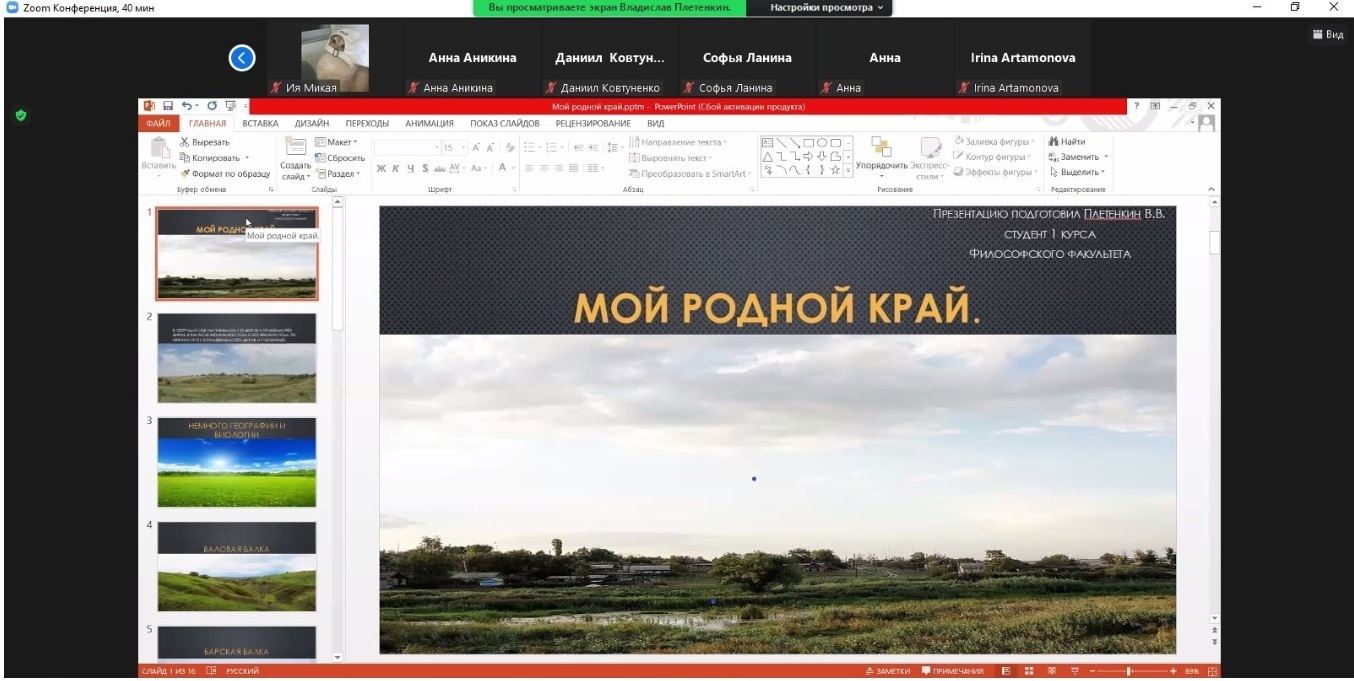Toggle text shadow S button
Screen dimensions: 1354x681
424,168
